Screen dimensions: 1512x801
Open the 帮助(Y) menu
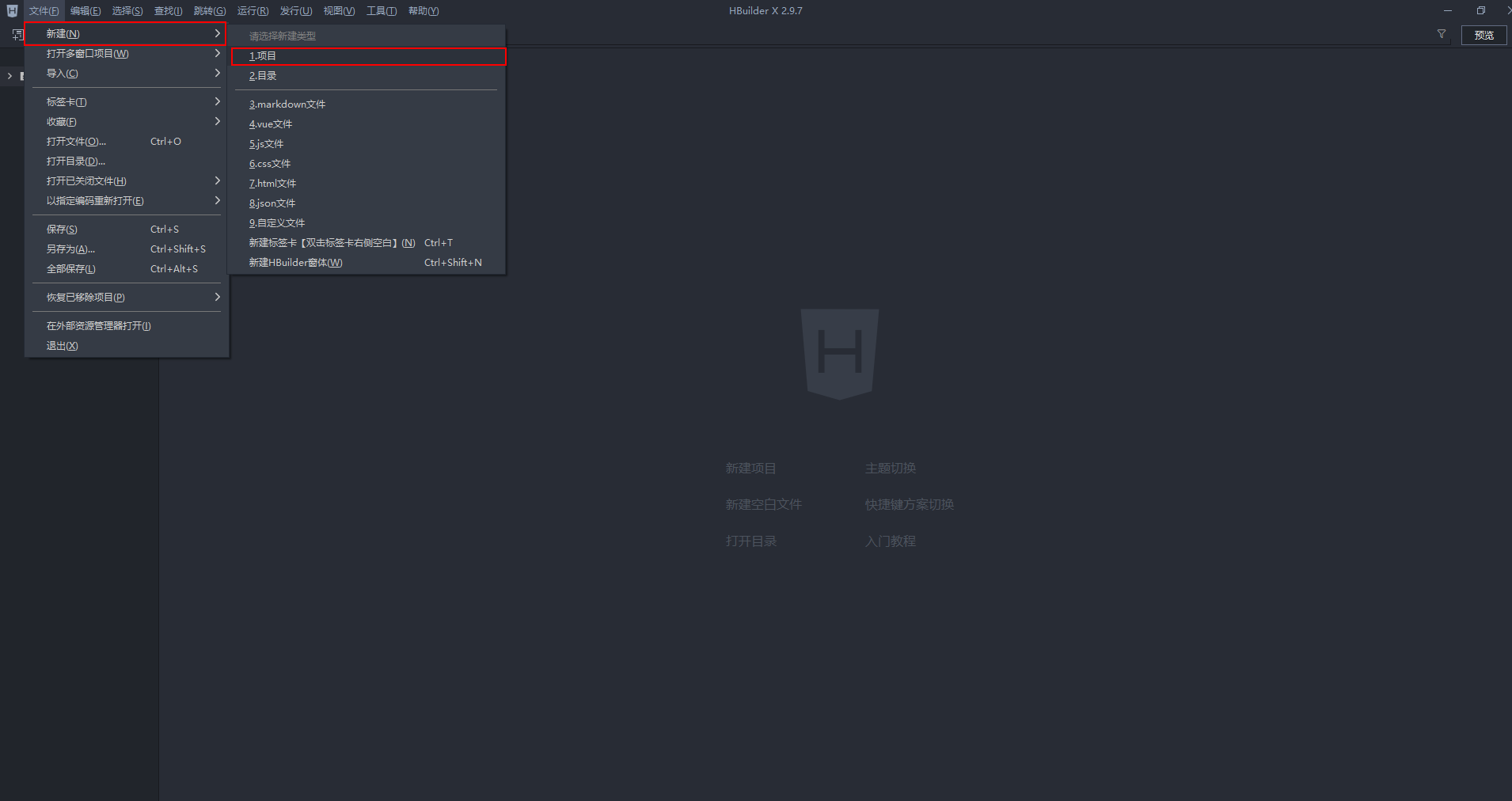click(x=423, y=10)
